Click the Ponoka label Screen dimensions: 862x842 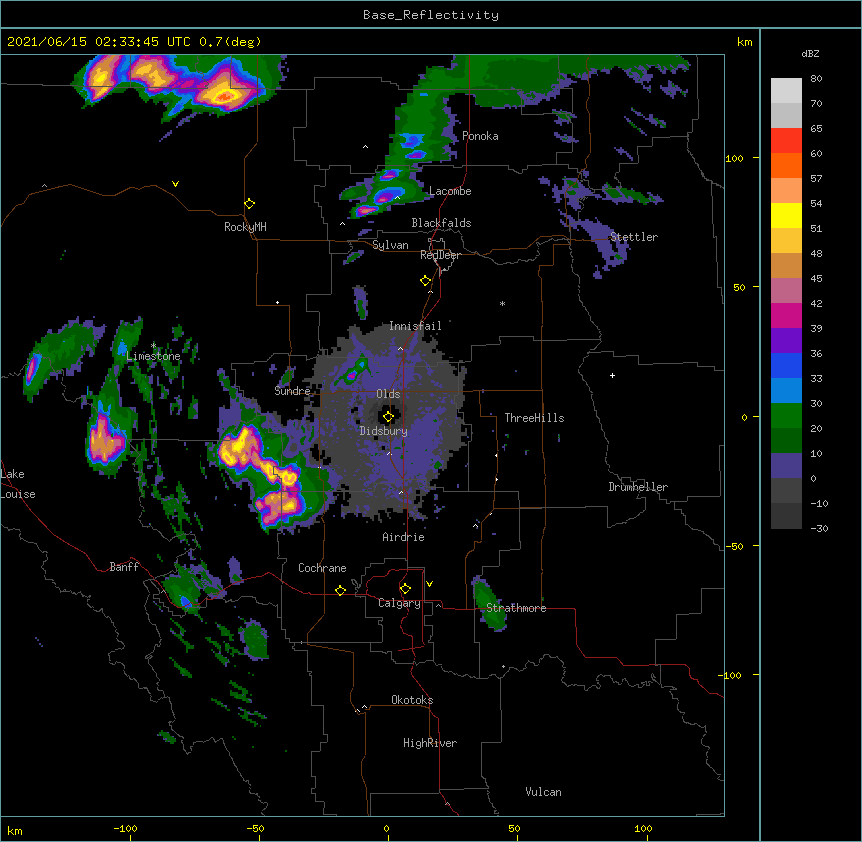click(480, 136)
